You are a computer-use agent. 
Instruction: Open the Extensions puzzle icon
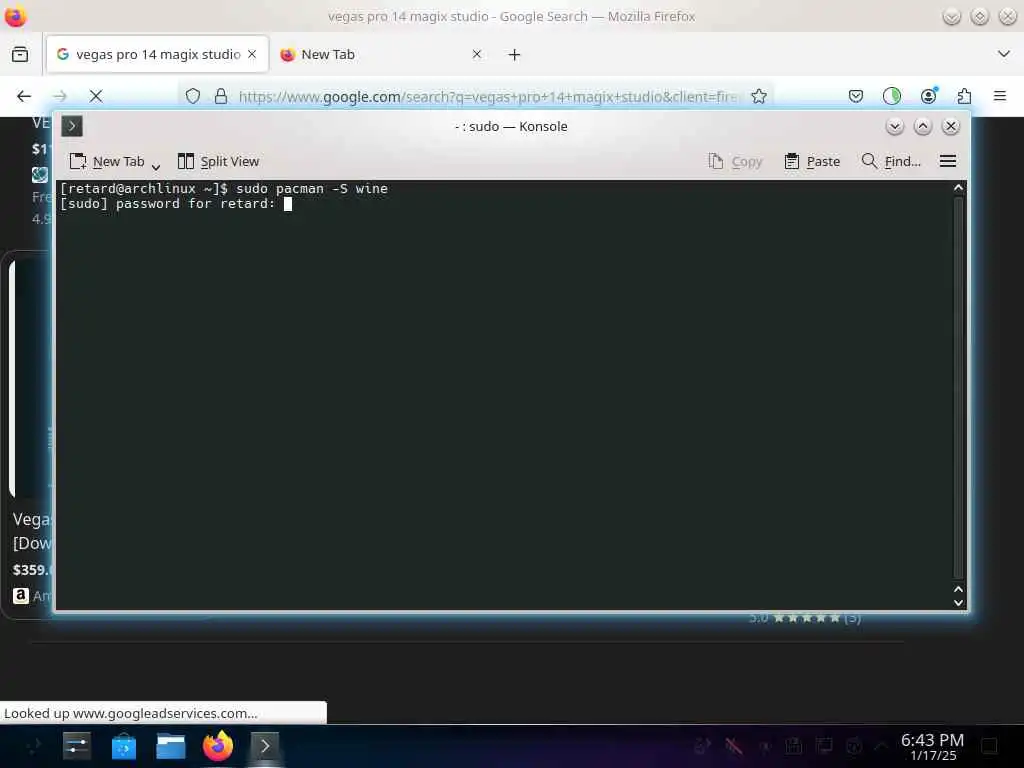coord(965,97)
